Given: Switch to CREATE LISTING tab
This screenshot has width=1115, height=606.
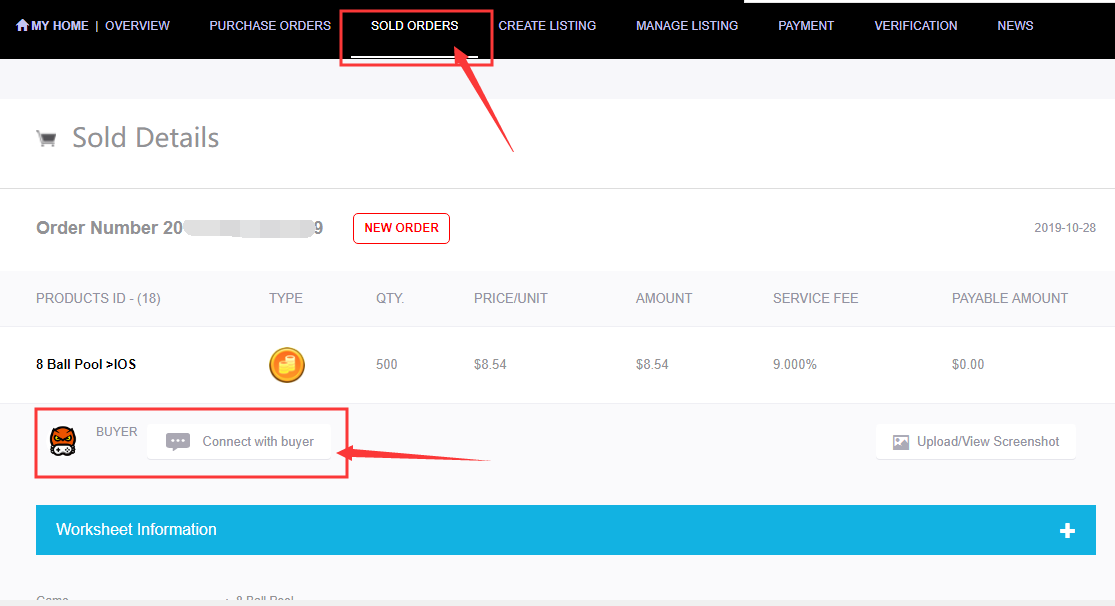Looking at the screenshot, I should pyautogui.click(x=547, y=26).
